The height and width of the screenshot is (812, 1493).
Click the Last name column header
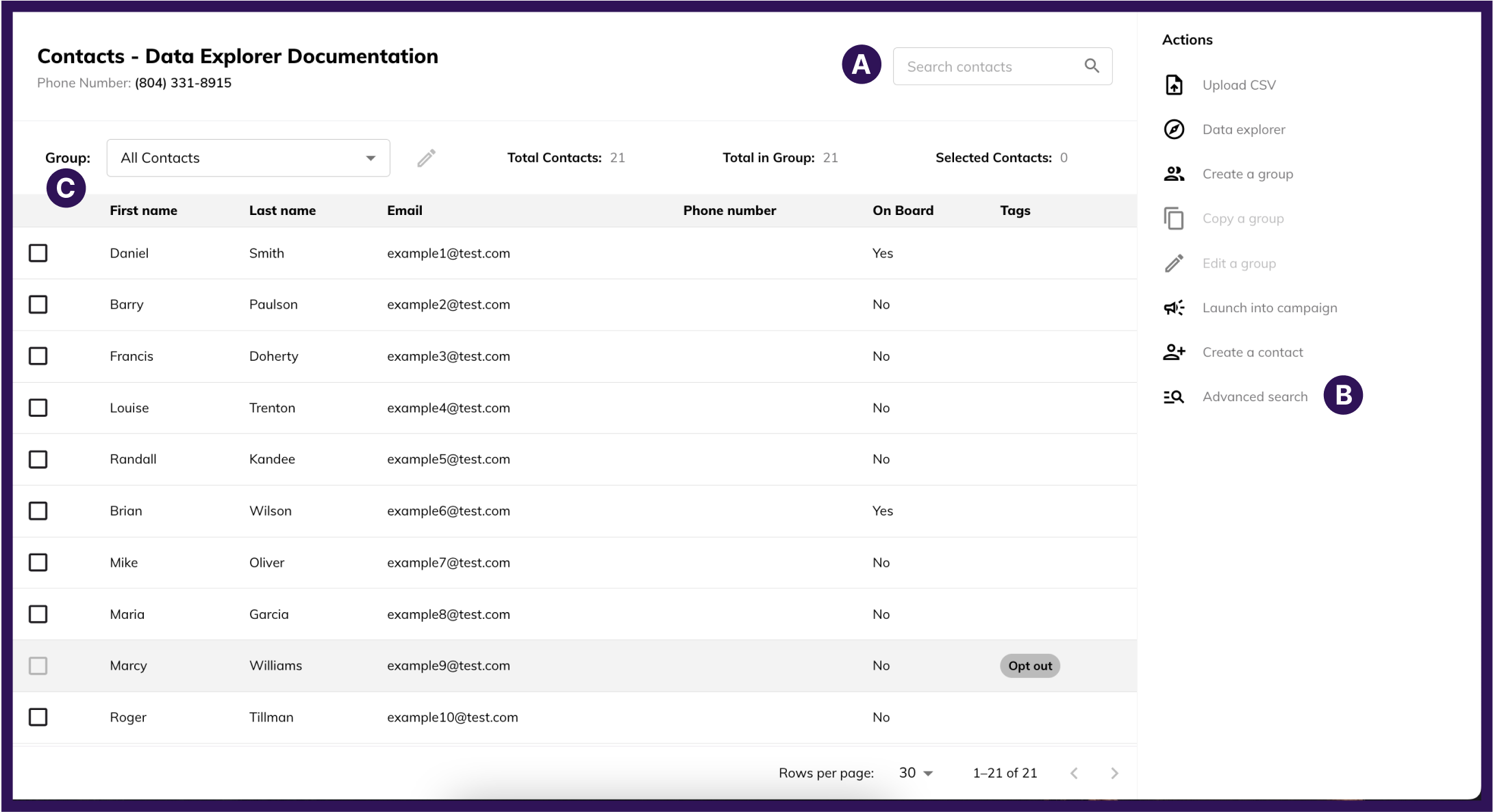[x=282, y=211]
